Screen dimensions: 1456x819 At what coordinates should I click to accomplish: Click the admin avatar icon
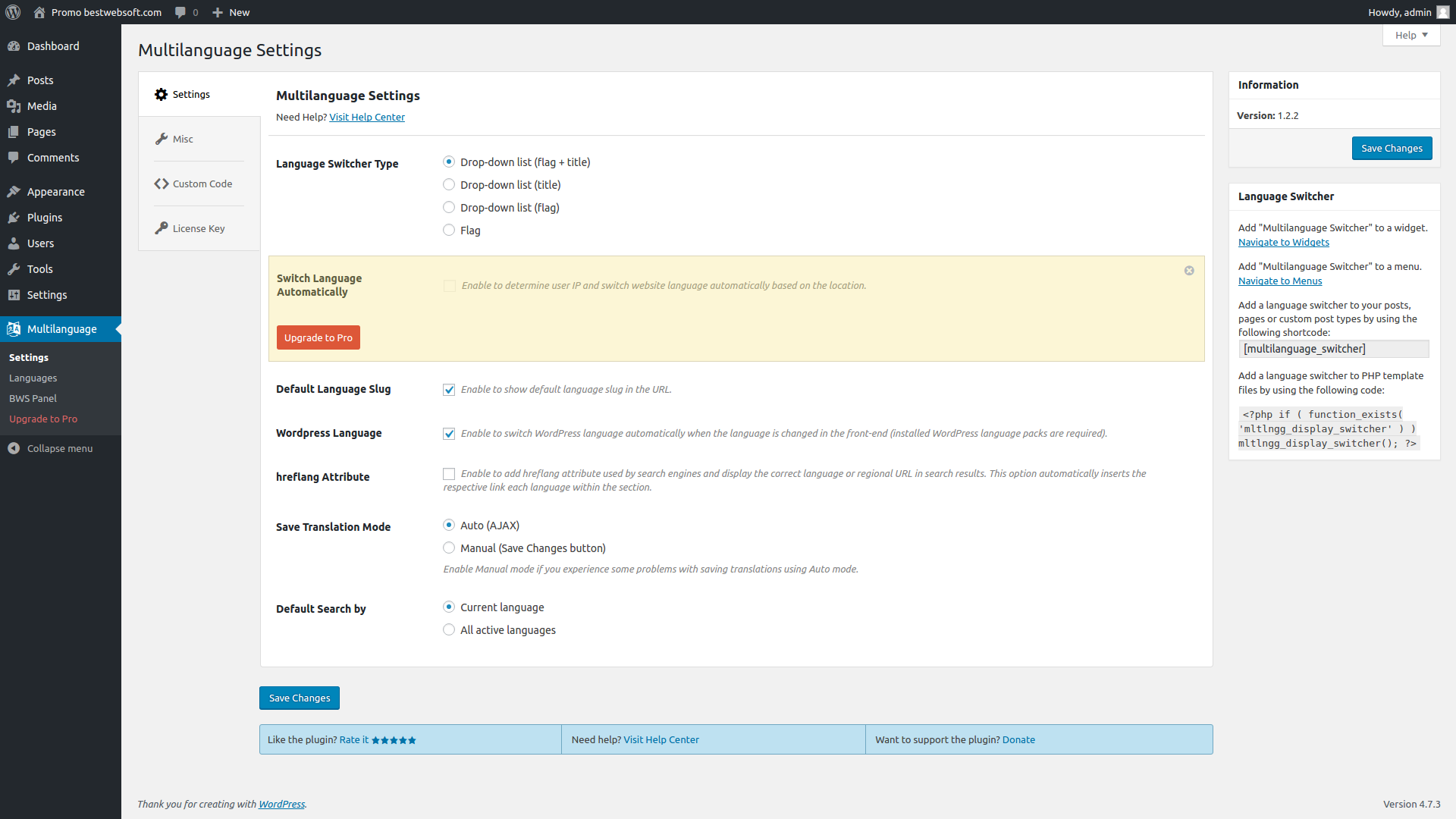point(1443,12)
